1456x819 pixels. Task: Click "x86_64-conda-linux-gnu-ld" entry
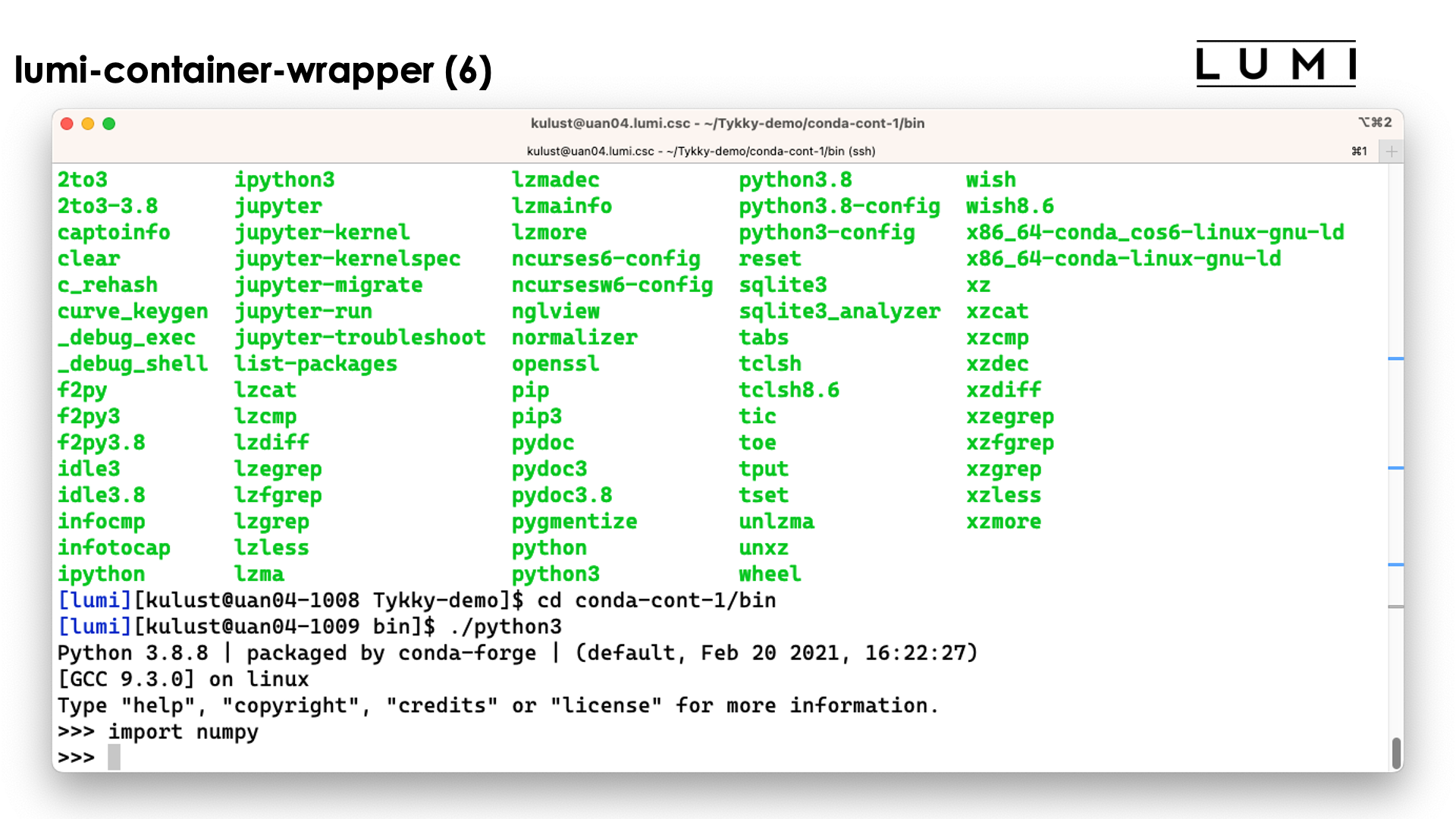click(1124, 259)
